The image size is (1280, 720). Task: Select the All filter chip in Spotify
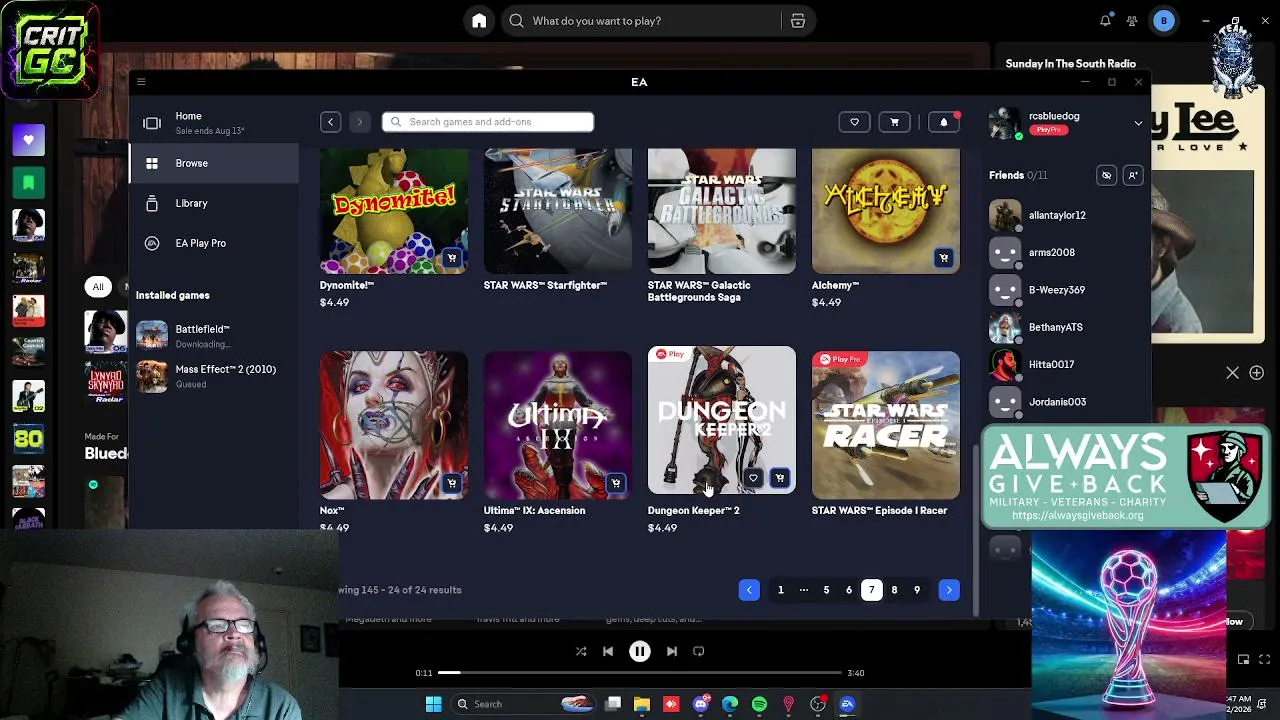tap(98, 287)
